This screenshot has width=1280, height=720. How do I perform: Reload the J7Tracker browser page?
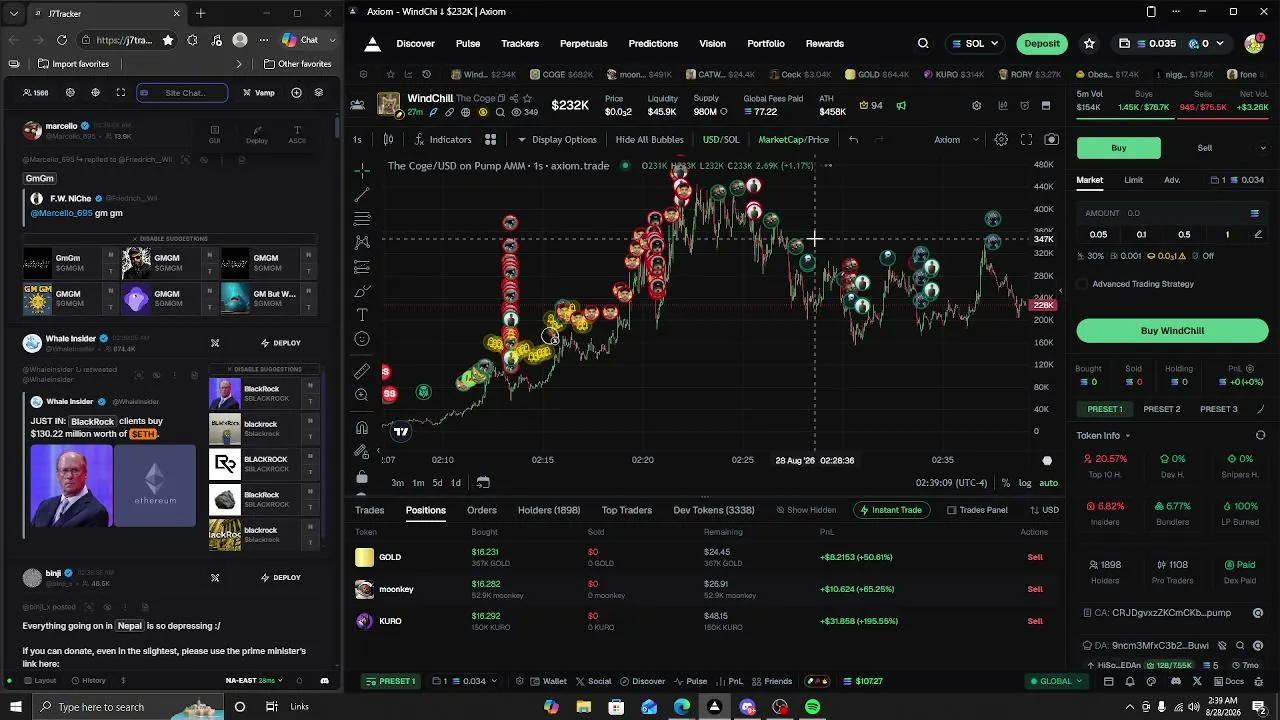(x=62, y=40)
